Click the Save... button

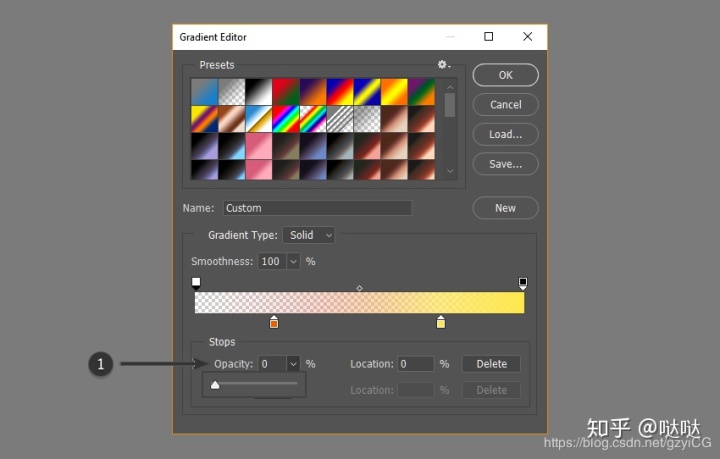tap(506, 164)
